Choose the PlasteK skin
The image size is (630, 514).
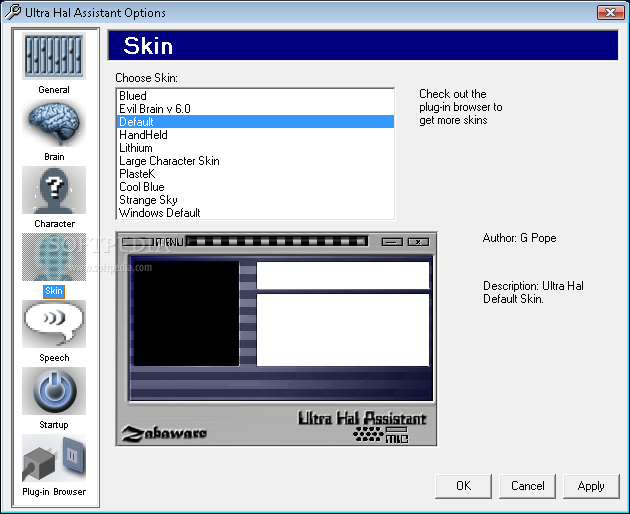[255, 174]
